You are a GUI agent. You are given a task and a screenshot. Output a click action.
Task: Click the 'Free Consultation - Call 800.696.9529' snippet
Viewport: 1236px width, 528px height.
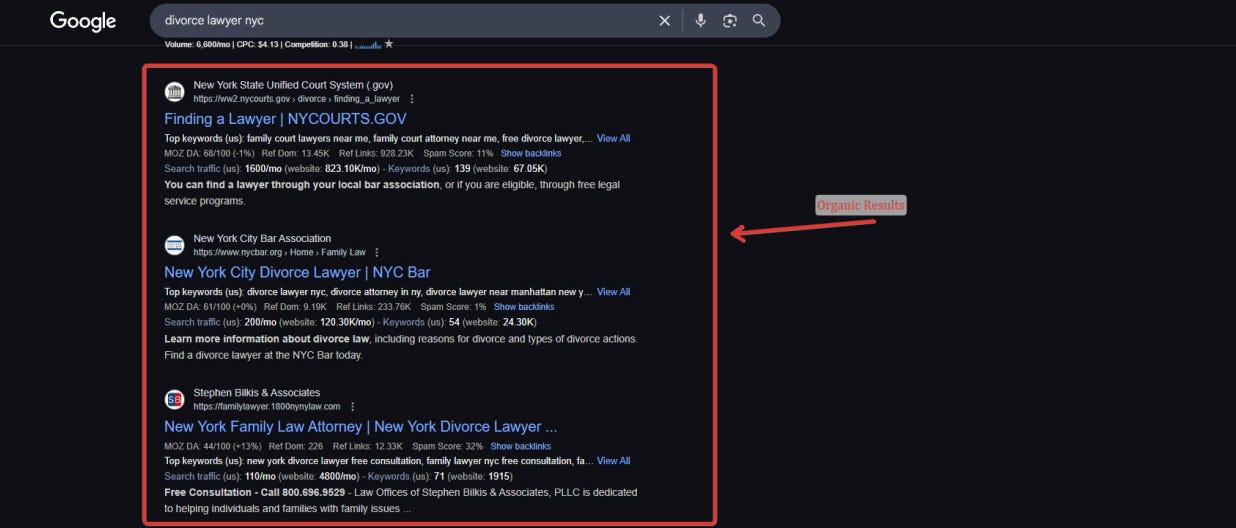(254, 492)
